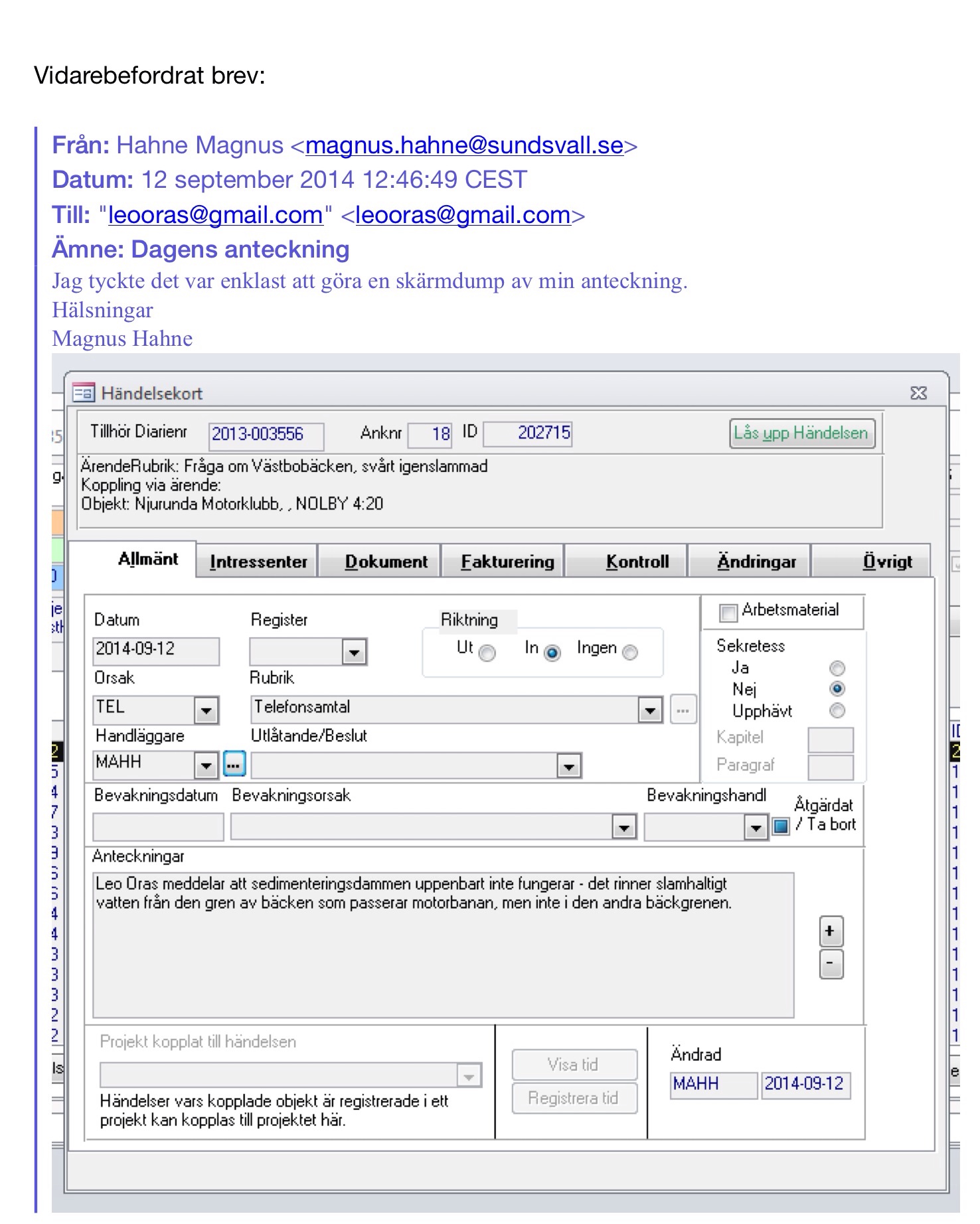The height and width of the screenshot is (1224, 980).
Task: Select the Ut radio button under Riktning
Action: click(487, 653)
